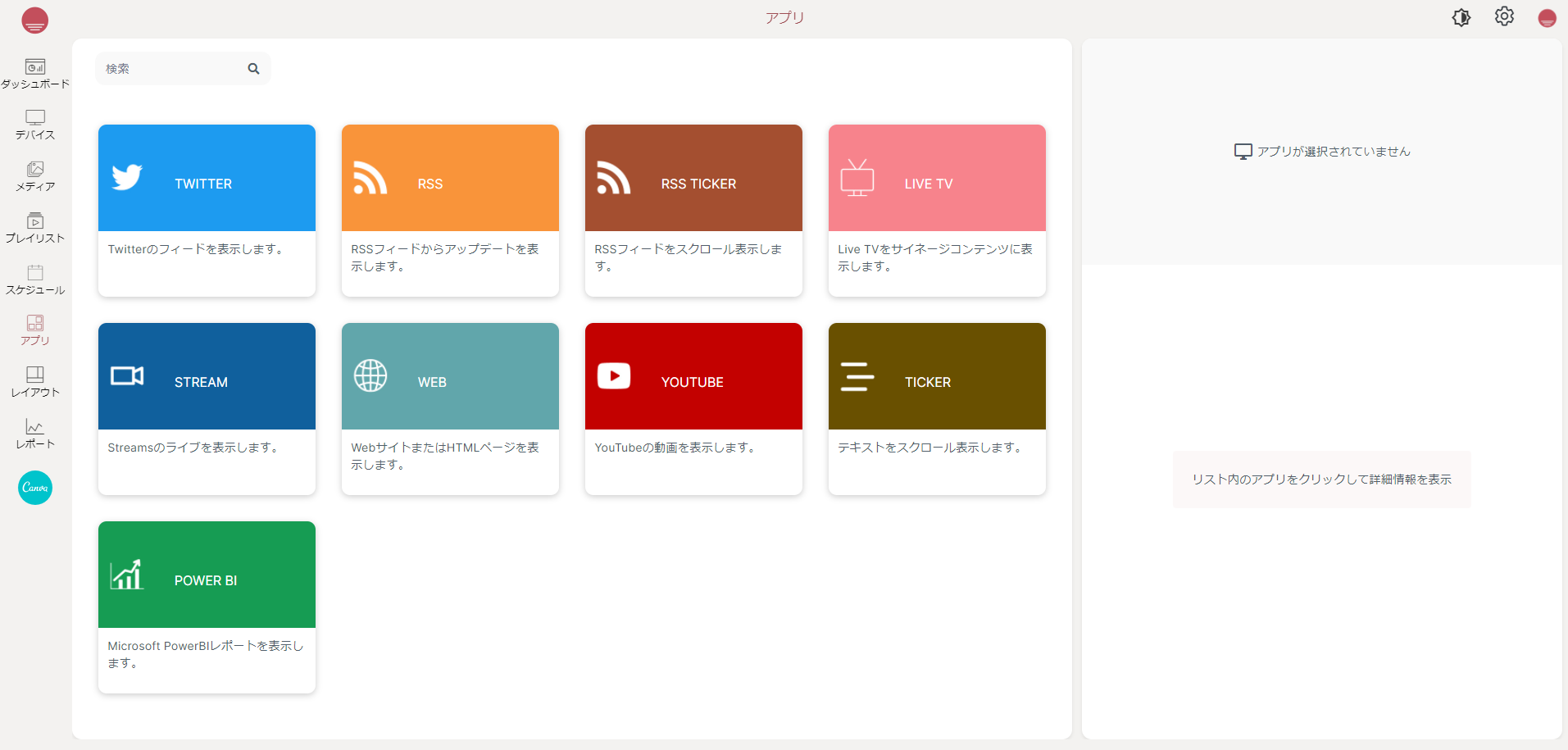Click リスト内のアプリをクリックして詳細情報を表示 hint
The height and width of the screenshot is (750, 1568).
pos(1321,480)
